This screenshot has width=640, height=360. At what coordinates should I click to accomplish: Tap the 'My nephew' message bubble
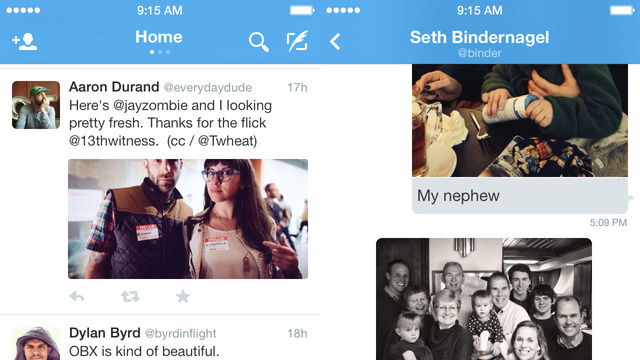point(520,196)
